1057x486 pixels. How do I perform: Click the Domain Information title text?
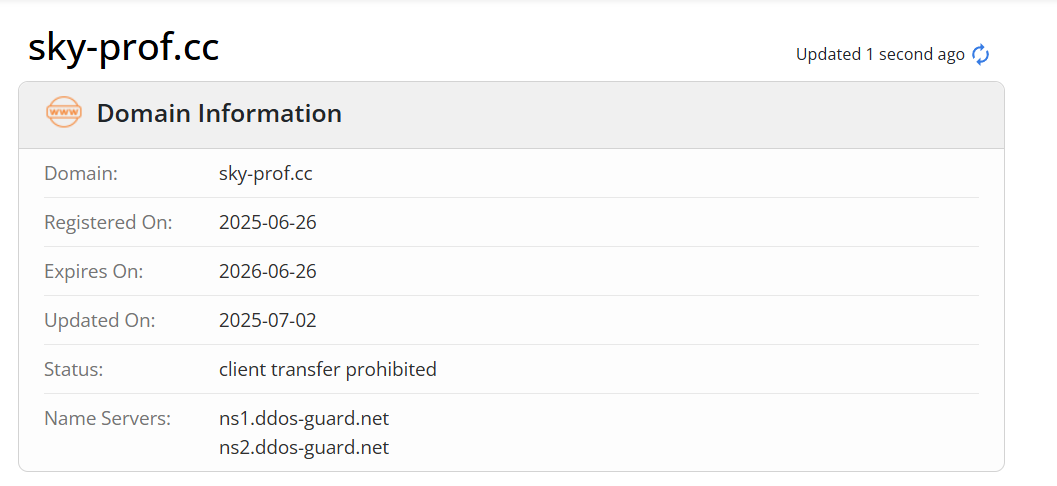point(219,113)
